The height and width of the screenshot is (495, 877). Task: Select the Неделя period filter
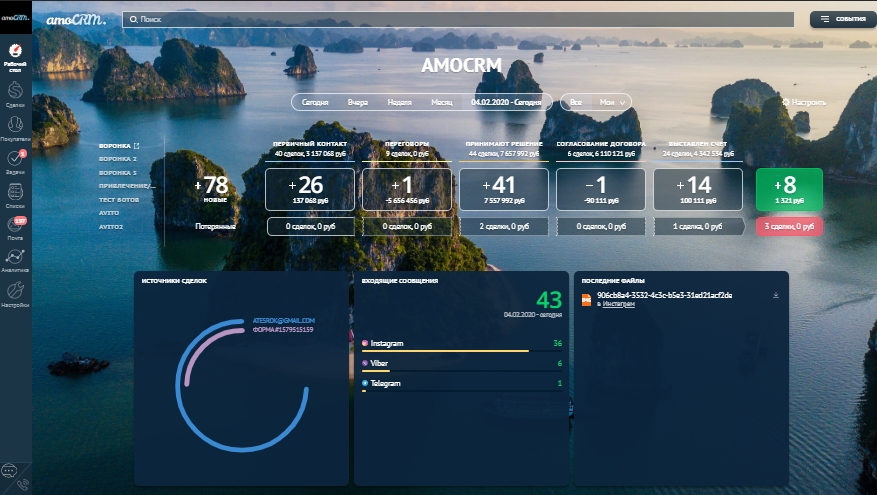tap(399, 102)
